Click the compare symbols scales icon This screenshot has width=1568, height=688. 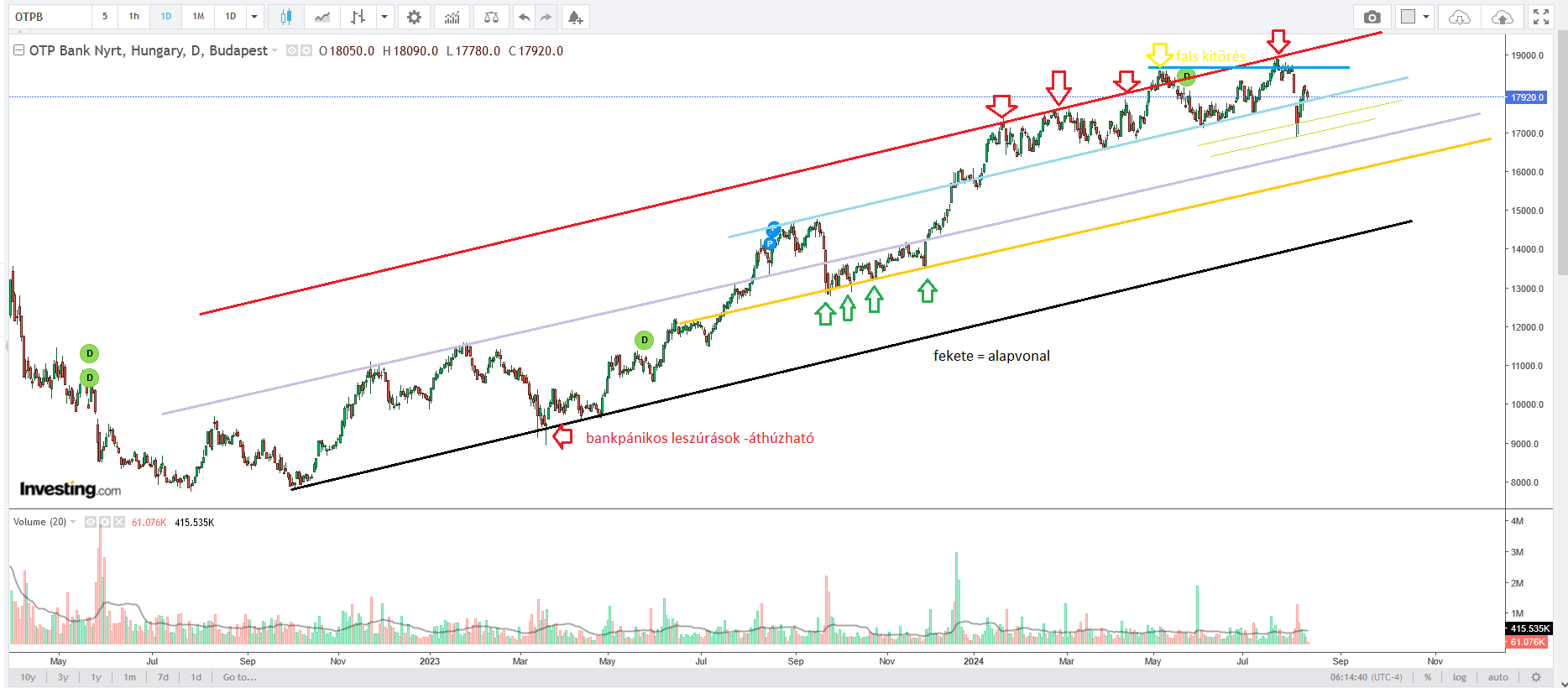pyautogui.click(x=492, y=17)
